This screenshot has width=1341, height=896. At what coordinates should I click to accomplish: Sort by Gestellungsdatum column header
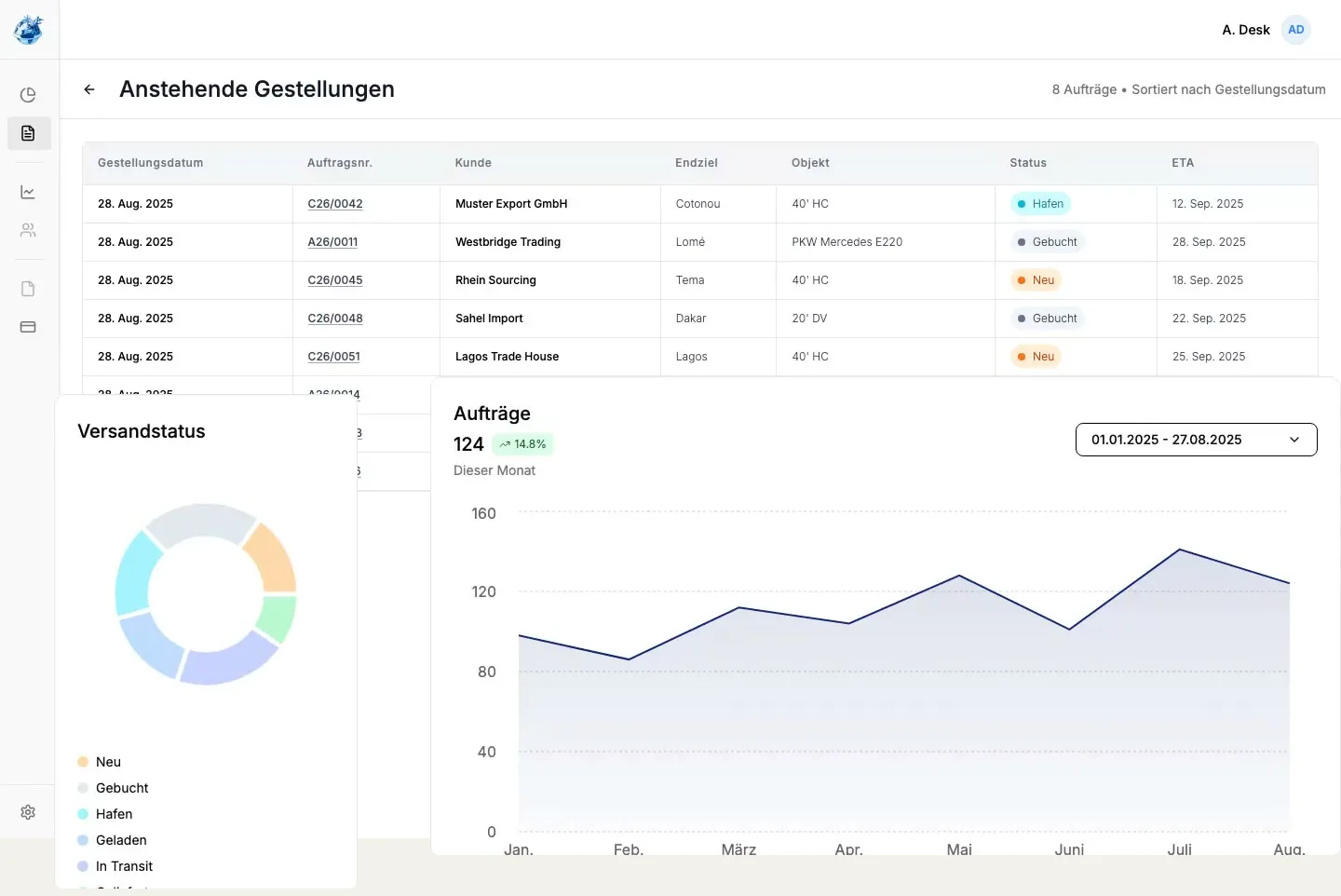150,163
